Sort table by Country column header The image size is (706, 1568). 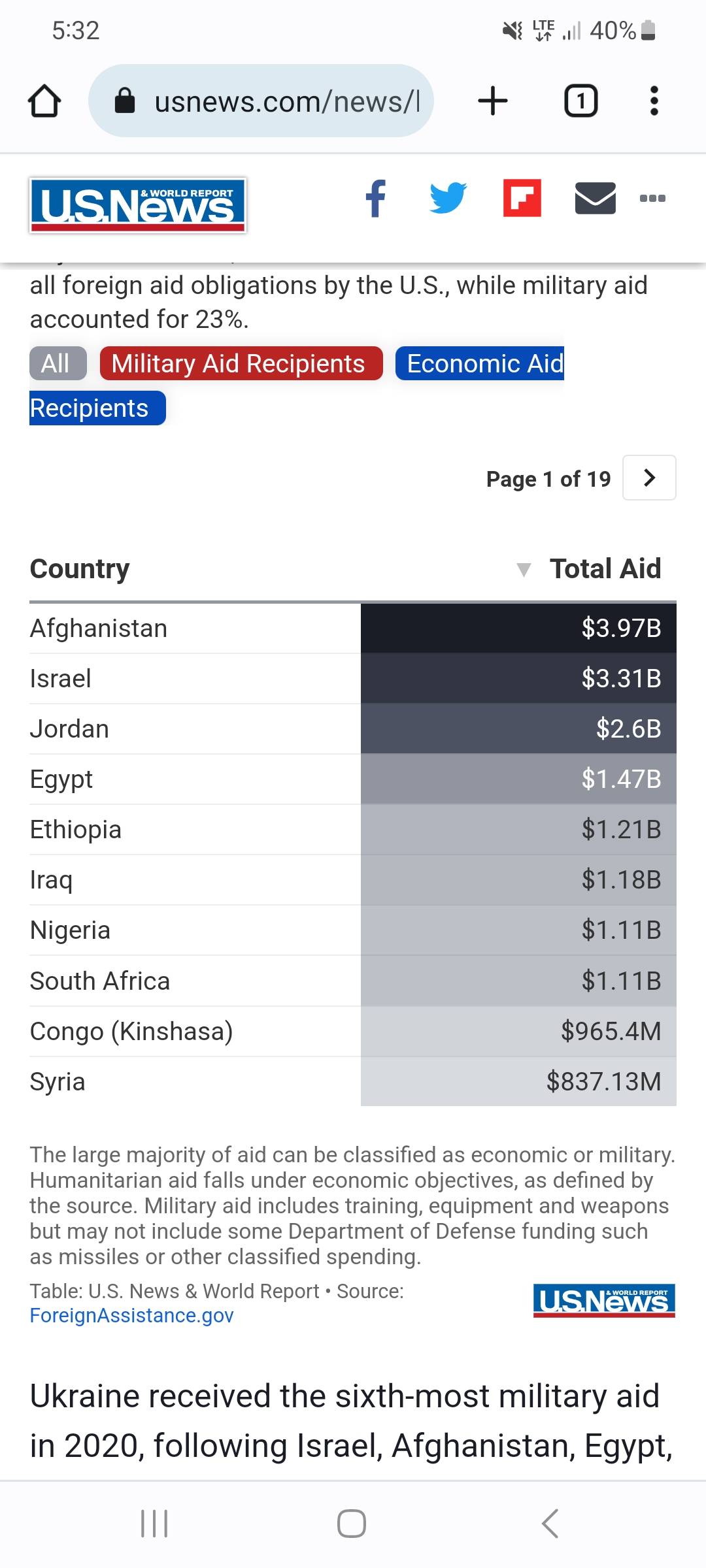80,568
